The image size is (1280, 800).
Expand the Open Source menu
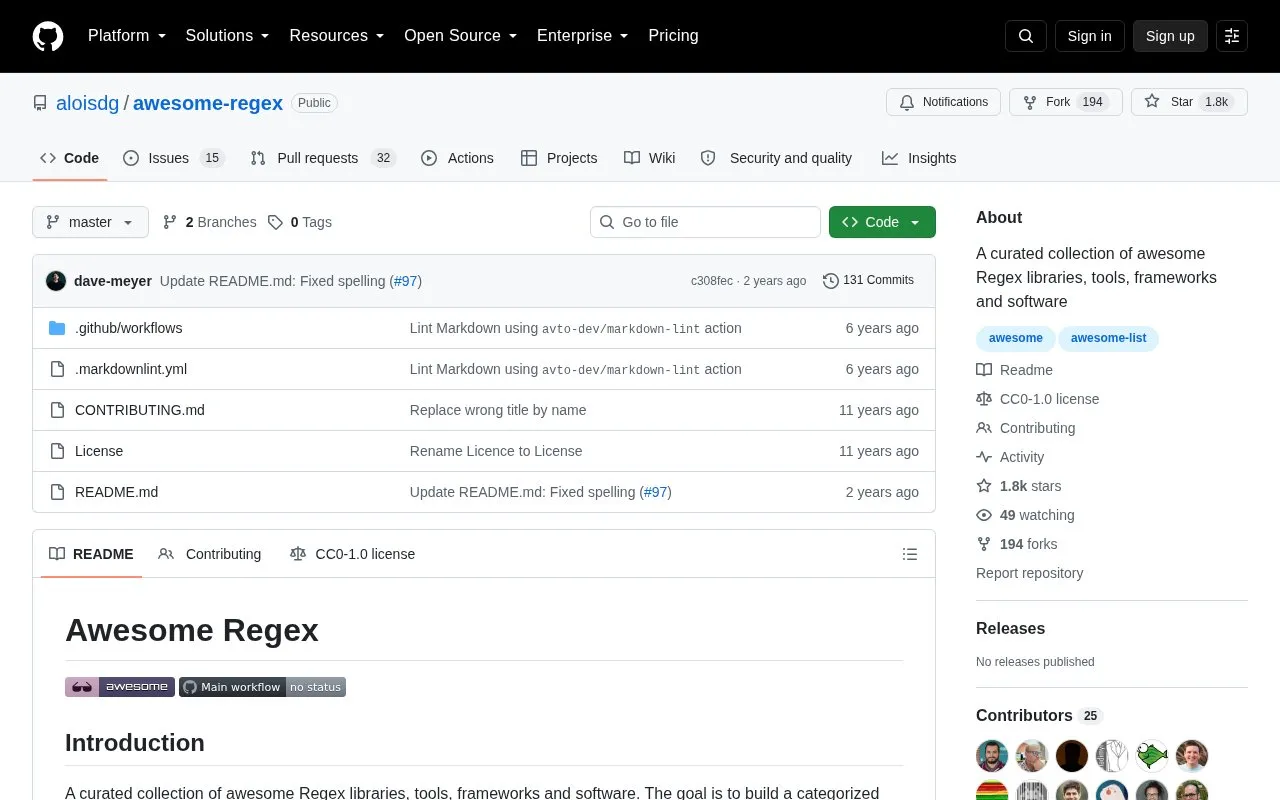point(461,36)
